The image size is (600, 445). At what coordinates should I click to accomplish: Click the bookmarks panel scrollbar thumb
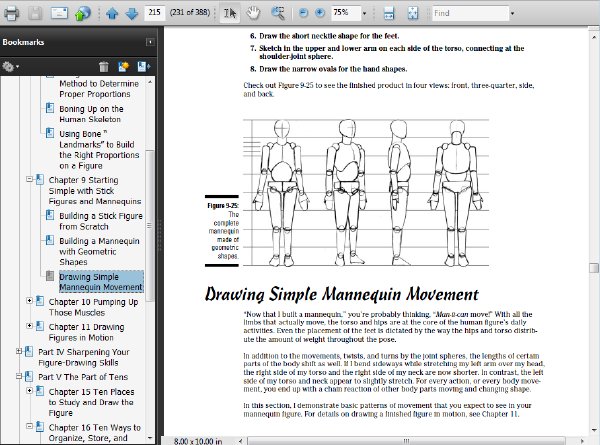coord(150,225)
